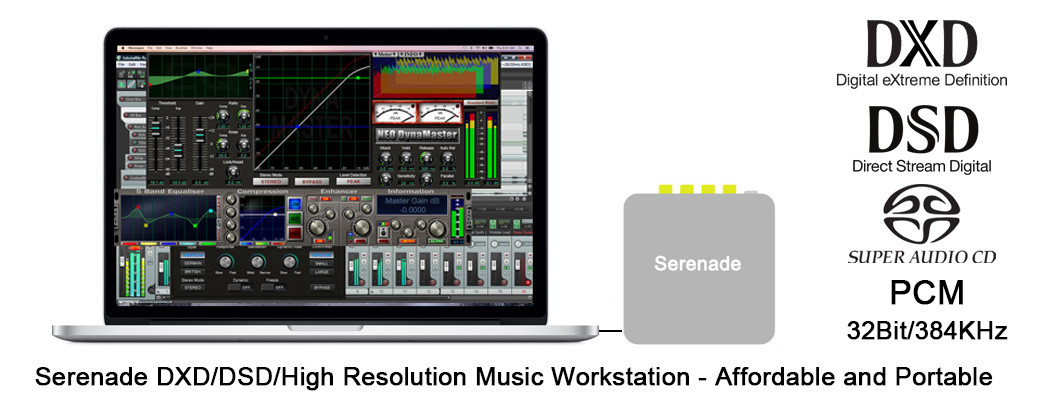Click the PEAK Level Detection button
This screenshot has width=1050, height=400.
click(354, 182)
